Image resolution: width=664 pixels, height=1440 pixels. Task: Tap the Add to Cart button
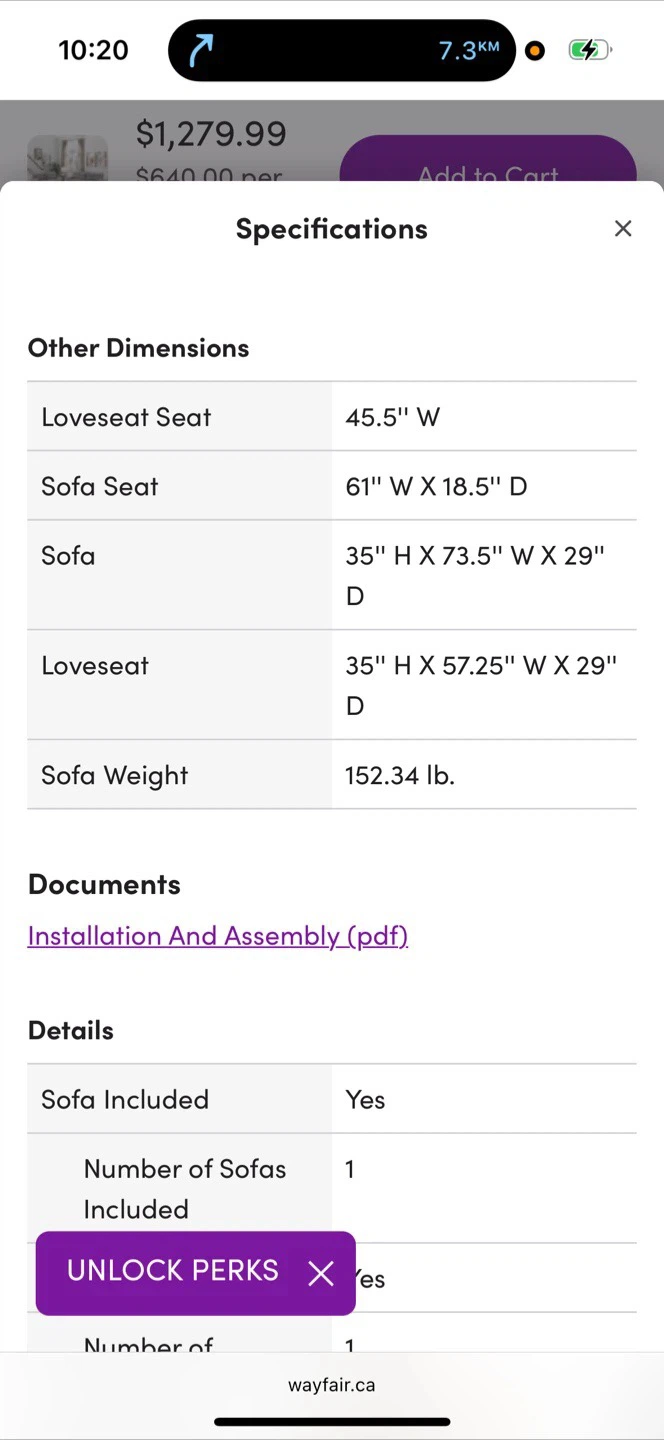pos(488,159)
